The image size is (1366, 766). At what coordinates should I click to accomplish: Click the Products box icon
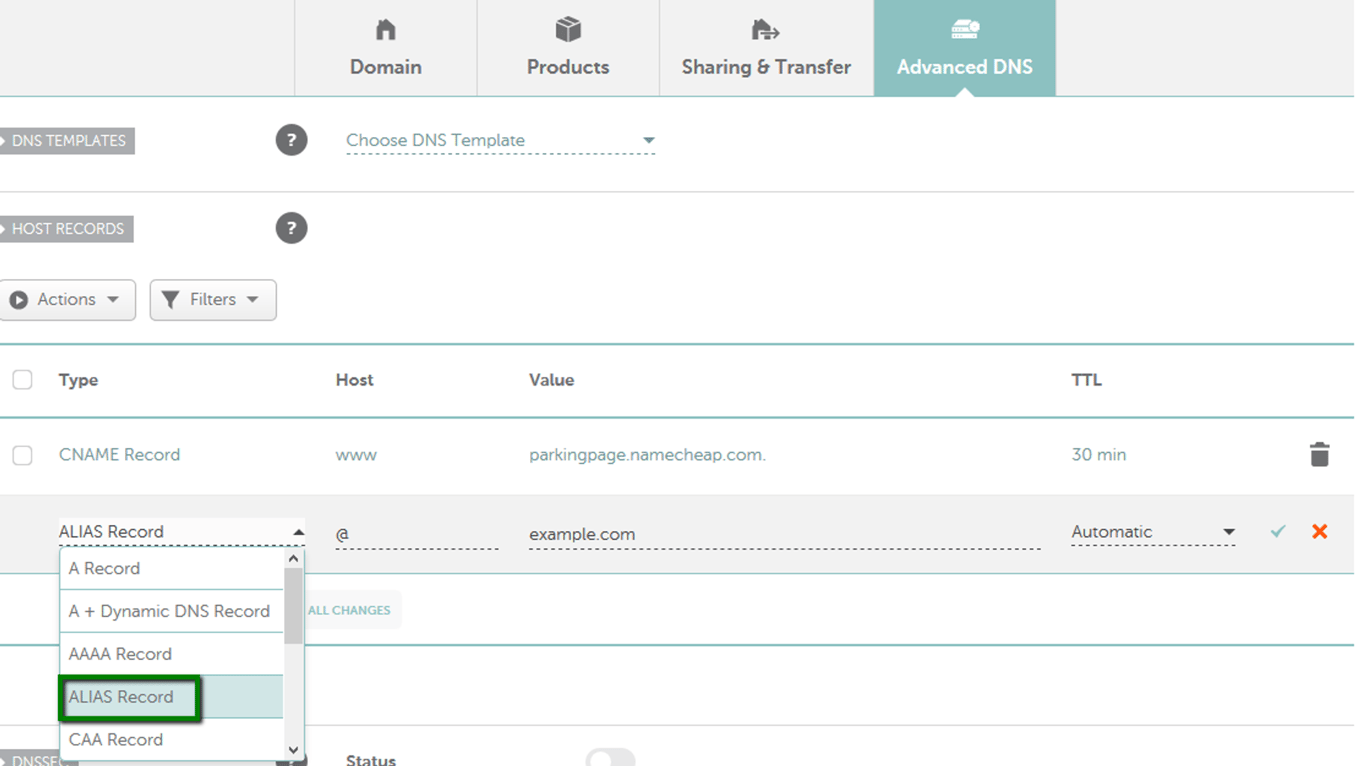568,30
